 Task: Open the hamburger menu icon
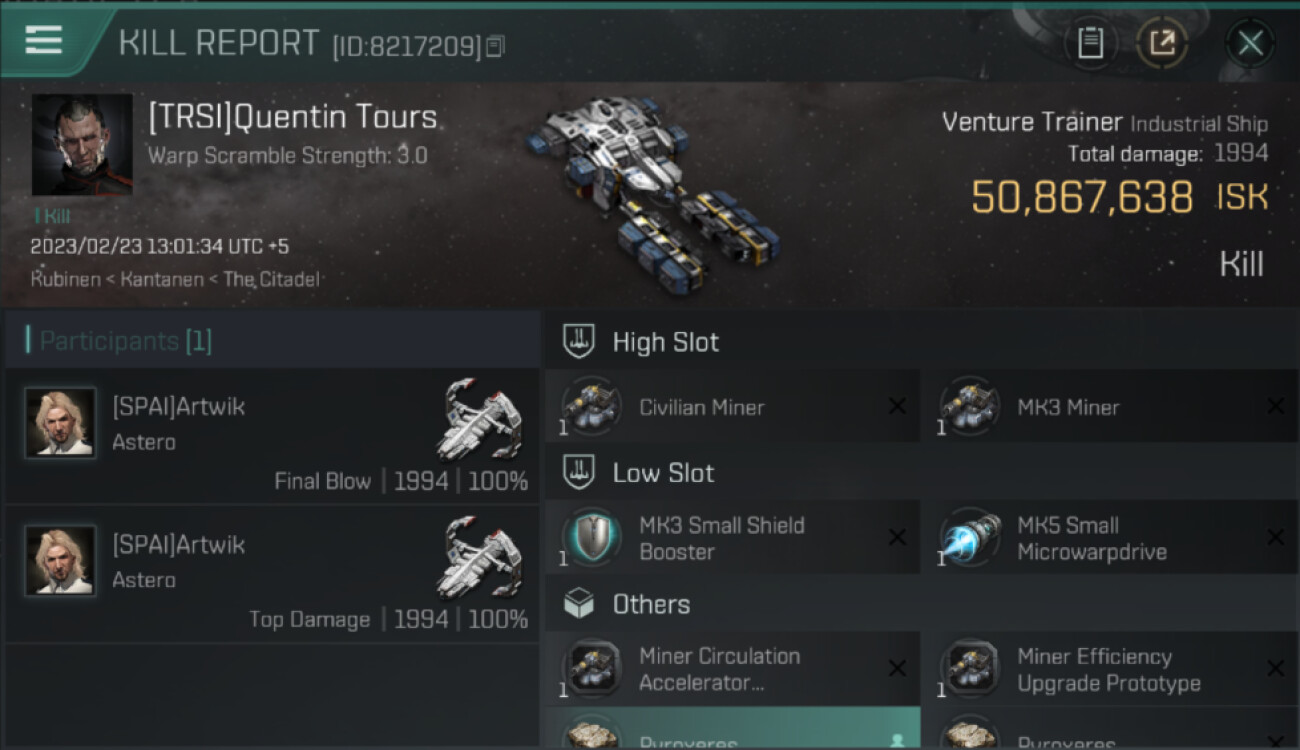pos(43,40)
